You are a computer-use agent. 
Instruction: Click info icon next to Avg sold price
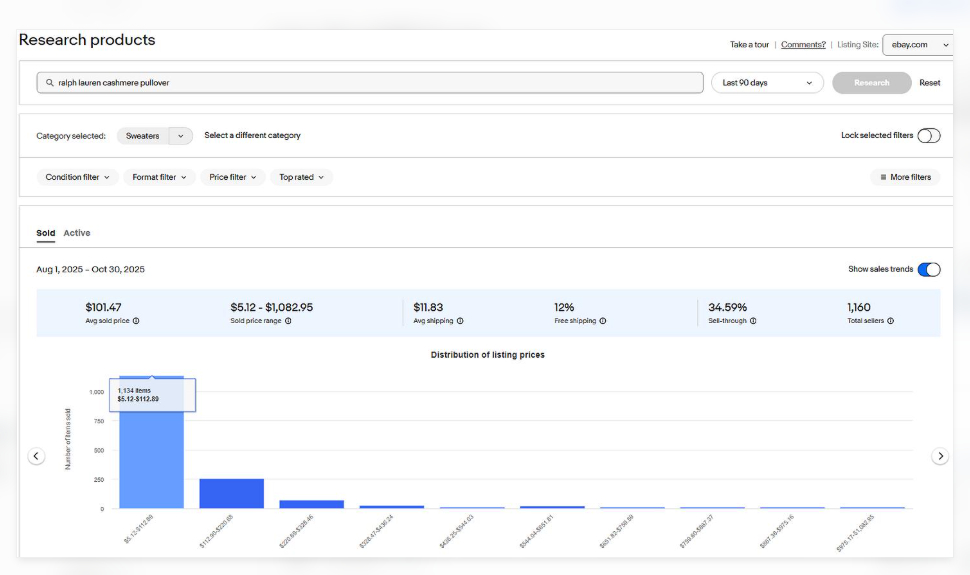pos(136,321)
